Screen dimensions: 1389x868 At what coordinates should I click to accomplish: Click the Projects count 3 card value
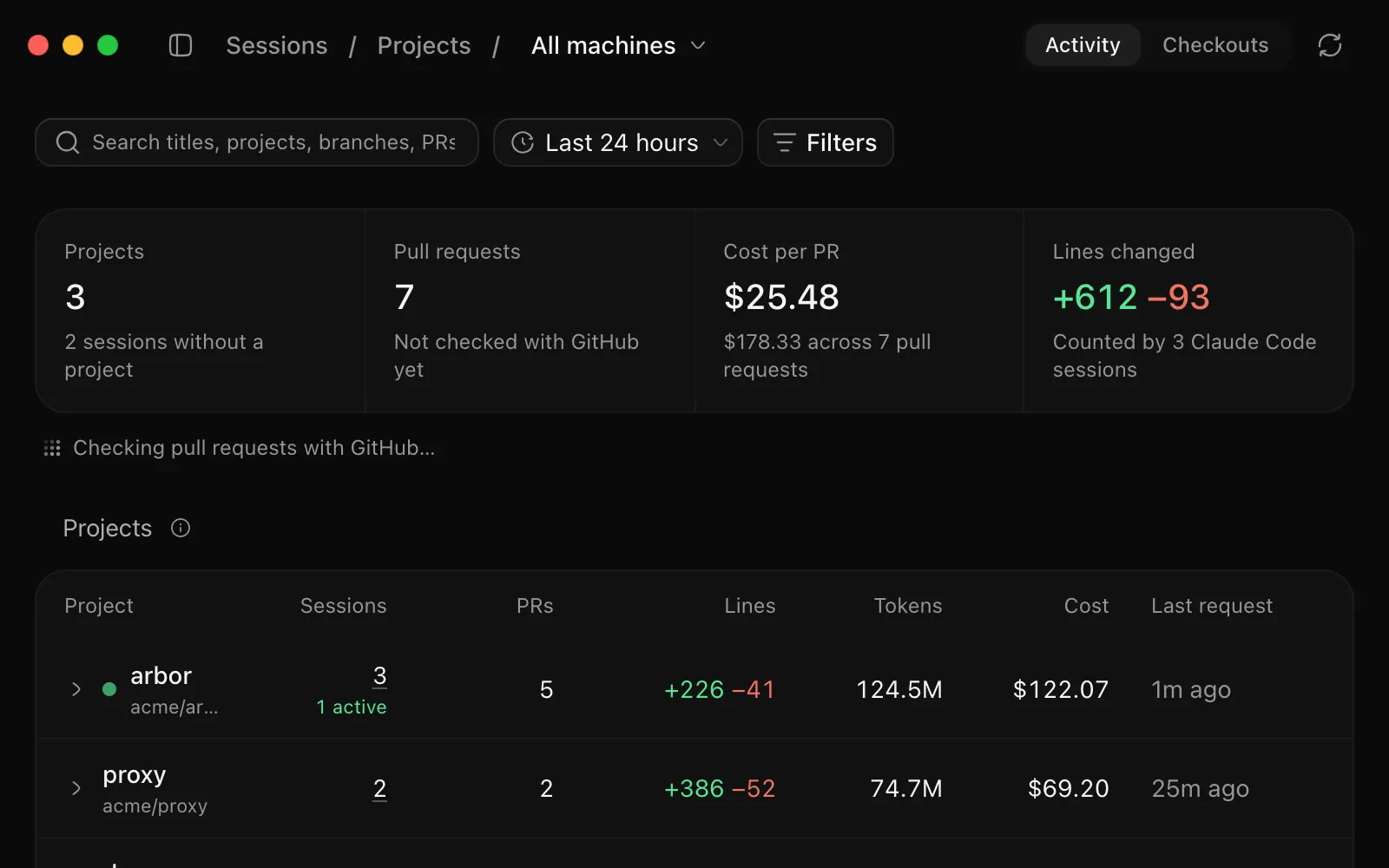[x=76, y=298]
